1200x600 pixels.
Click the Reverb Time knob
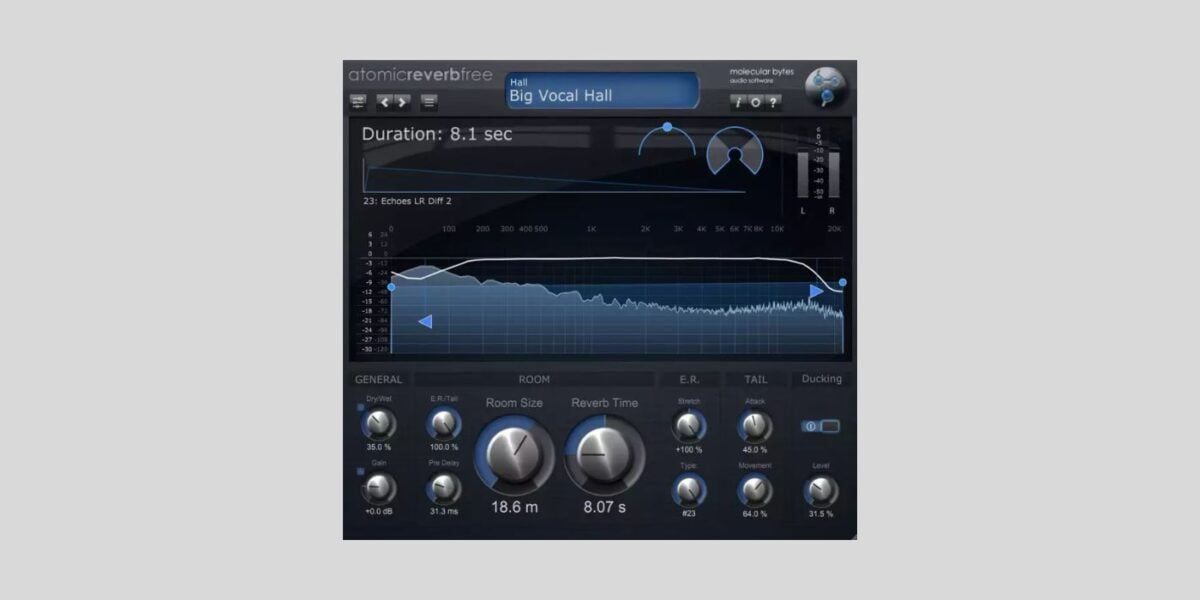coord(603,455)
